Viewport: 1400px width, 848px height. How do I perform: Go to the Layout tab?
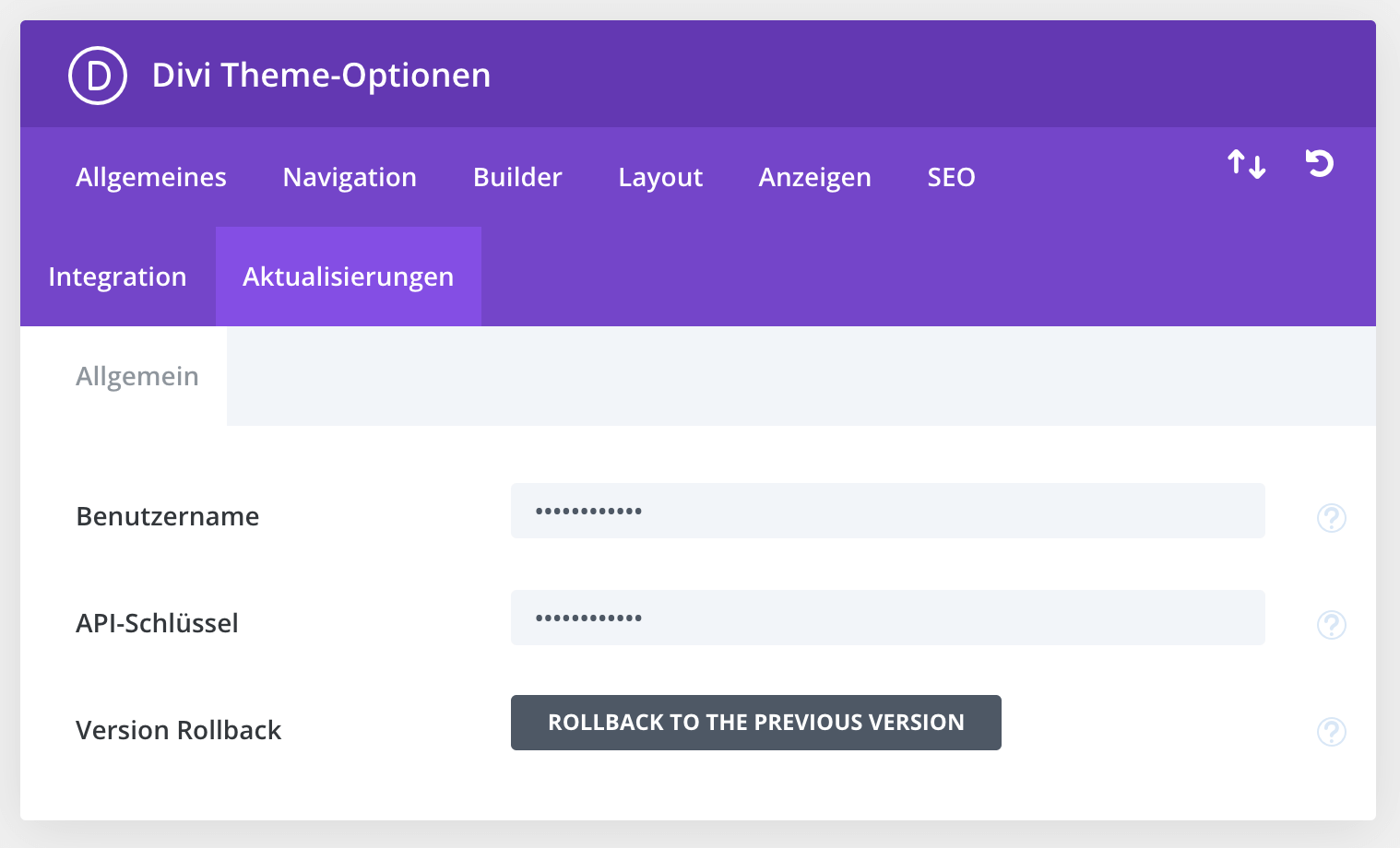(660, 177)
